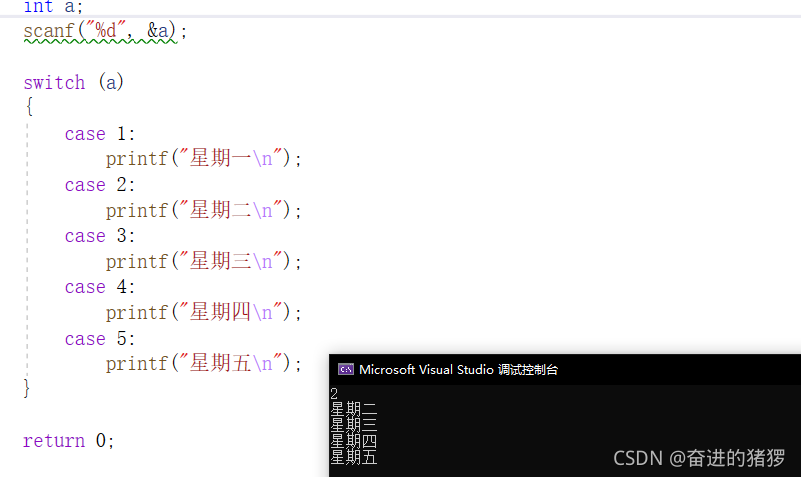Click the printf 星期五 line in code
The width and height of the screenshot is (801, 477).
[204, 364]
